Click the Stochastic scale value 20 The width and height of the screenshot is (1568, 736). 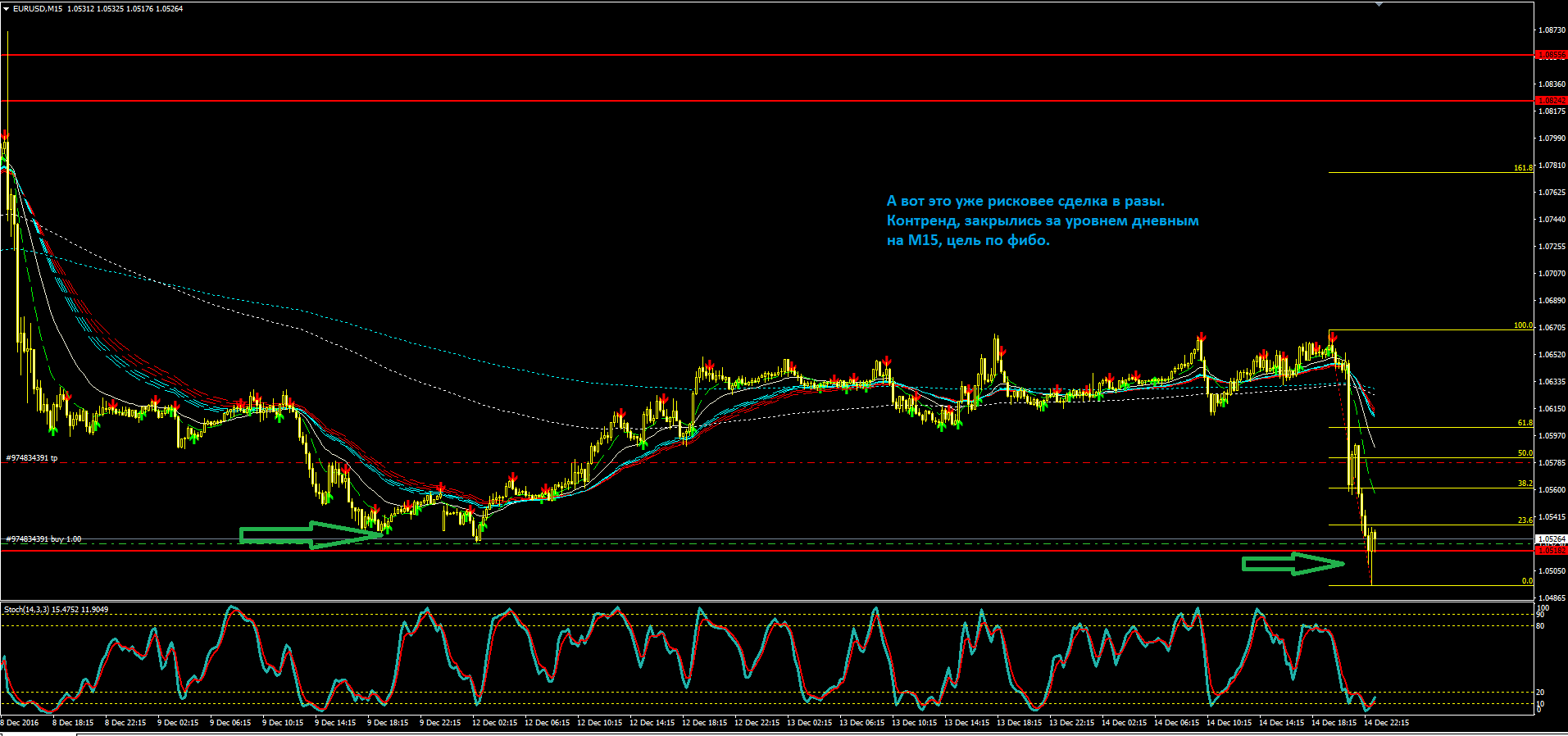click(x=1540, y=693)
